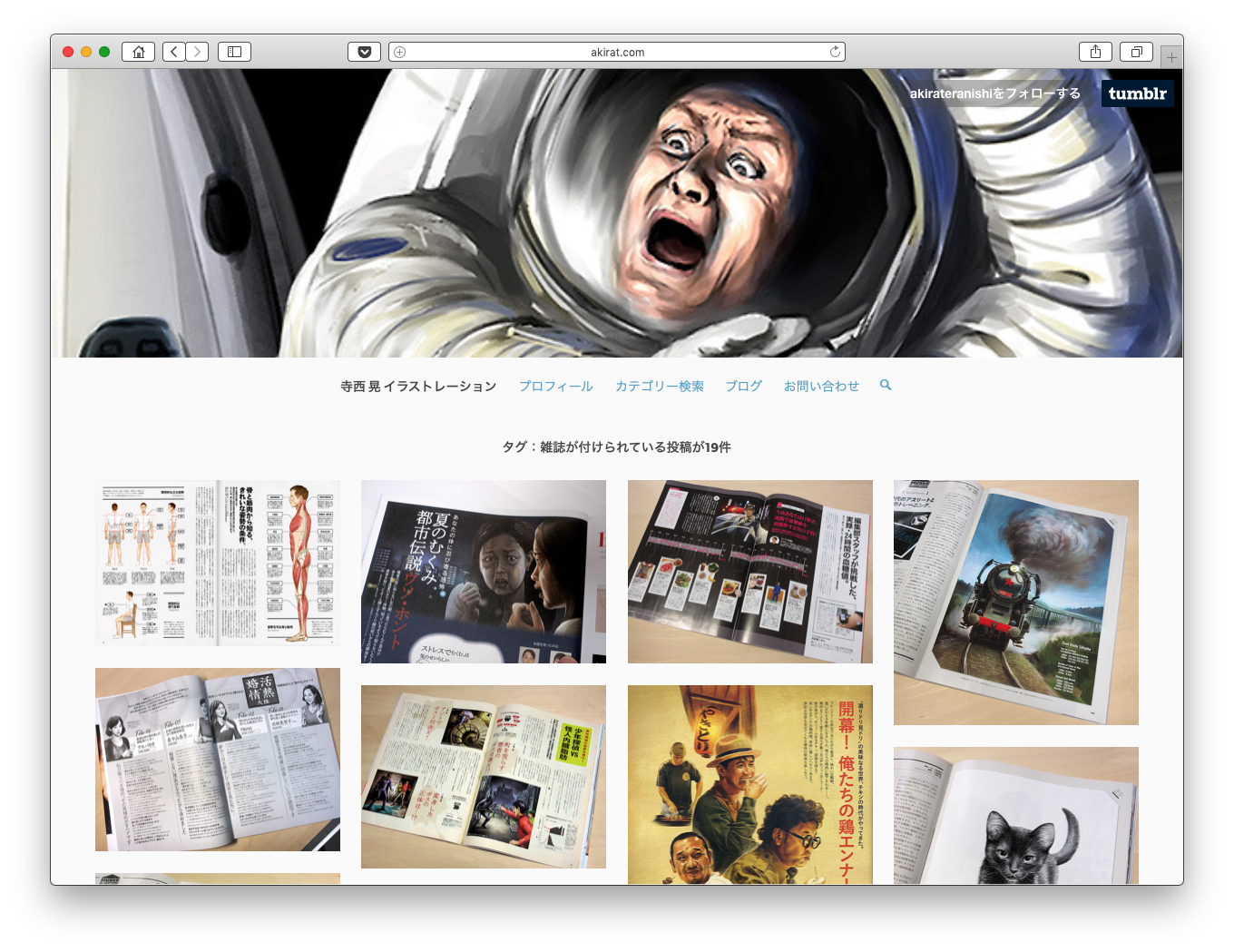Open the ブログ menu item
This screenshot has height=952, width=1234.
[x=744, y=386]
